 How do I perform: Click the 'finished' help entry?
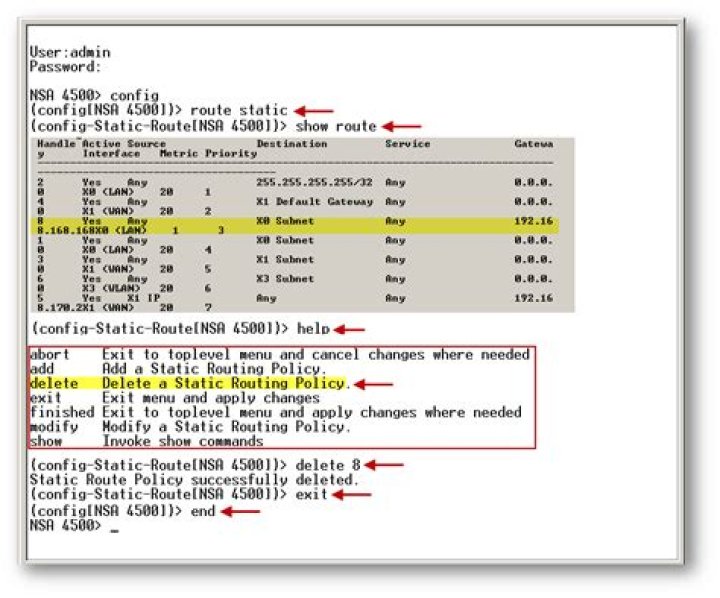tap(62, 412)
